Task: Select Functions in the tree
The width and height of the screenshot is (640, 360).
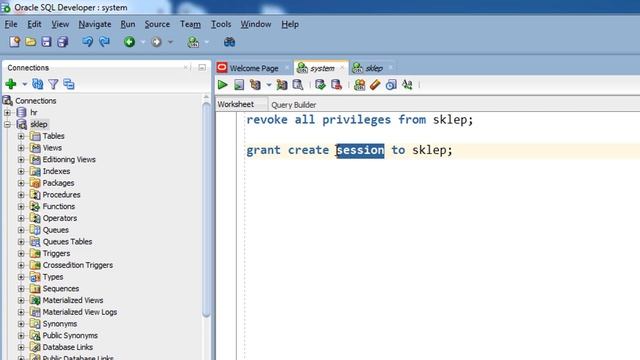Action: [59, 207]
